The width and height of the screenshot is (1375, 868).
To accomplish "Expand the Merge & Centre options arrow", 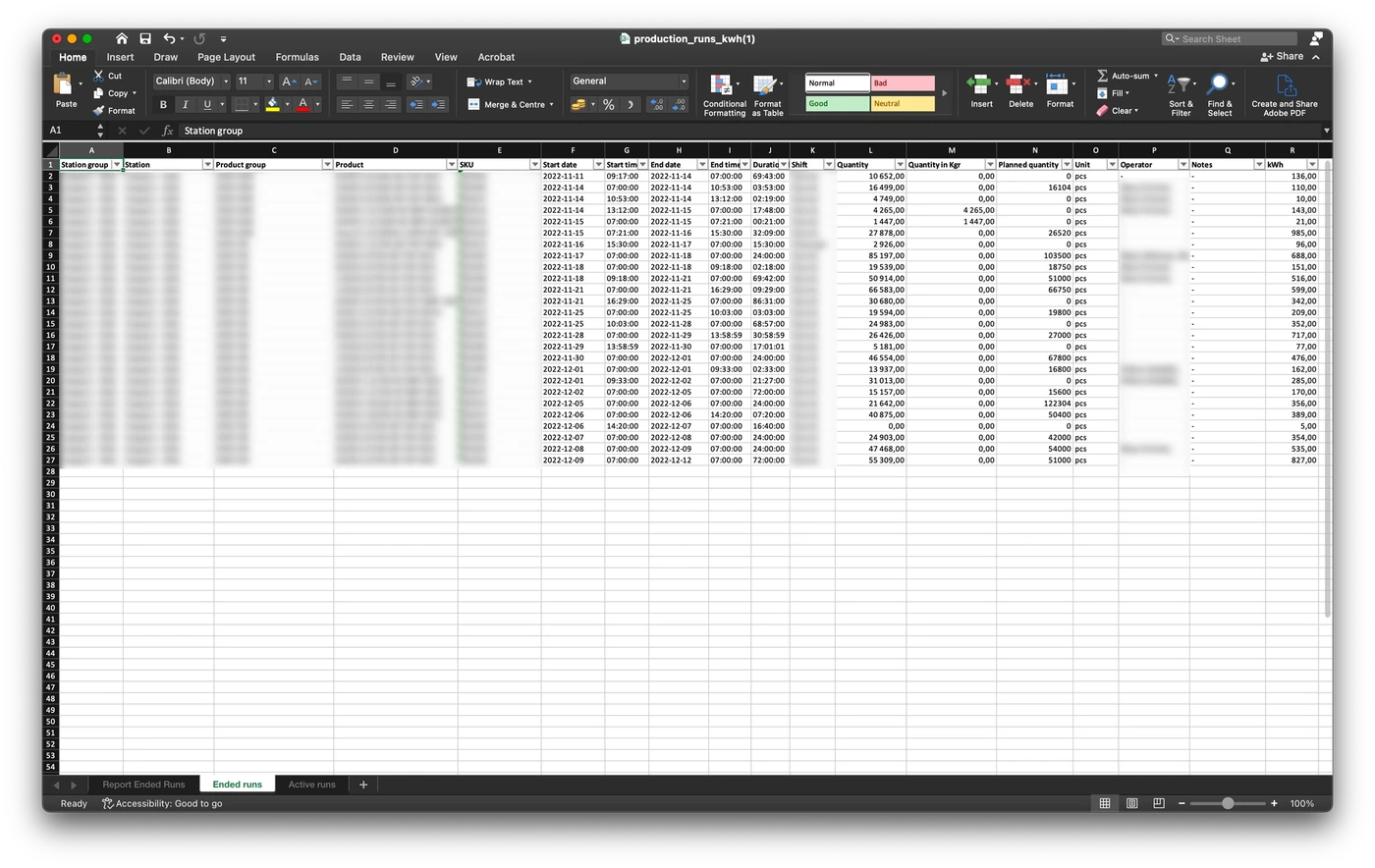I will coord(551,104).
